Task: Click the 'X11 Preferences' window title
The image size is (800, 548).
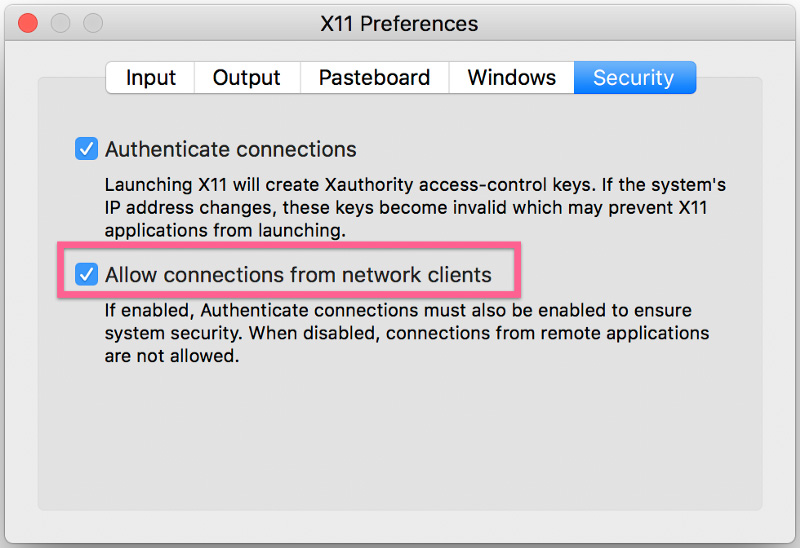Action: point(399,23)
